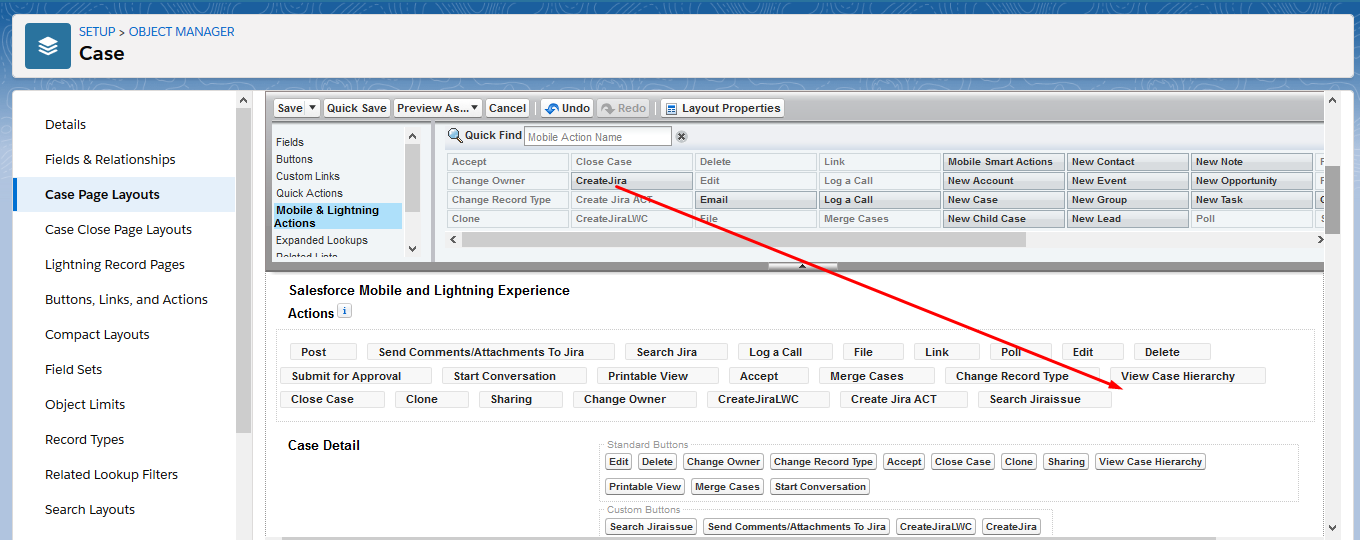The image size is (1360, 540).
Task: Click the Quick Find magnifier icon
Action: [x=455, y=135]
